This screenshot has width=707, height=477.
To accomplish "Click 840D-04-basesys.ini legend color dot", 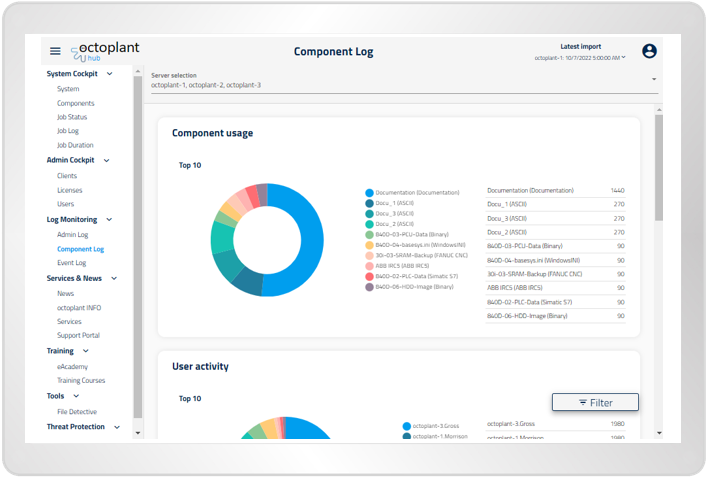I will pos(369,245).
